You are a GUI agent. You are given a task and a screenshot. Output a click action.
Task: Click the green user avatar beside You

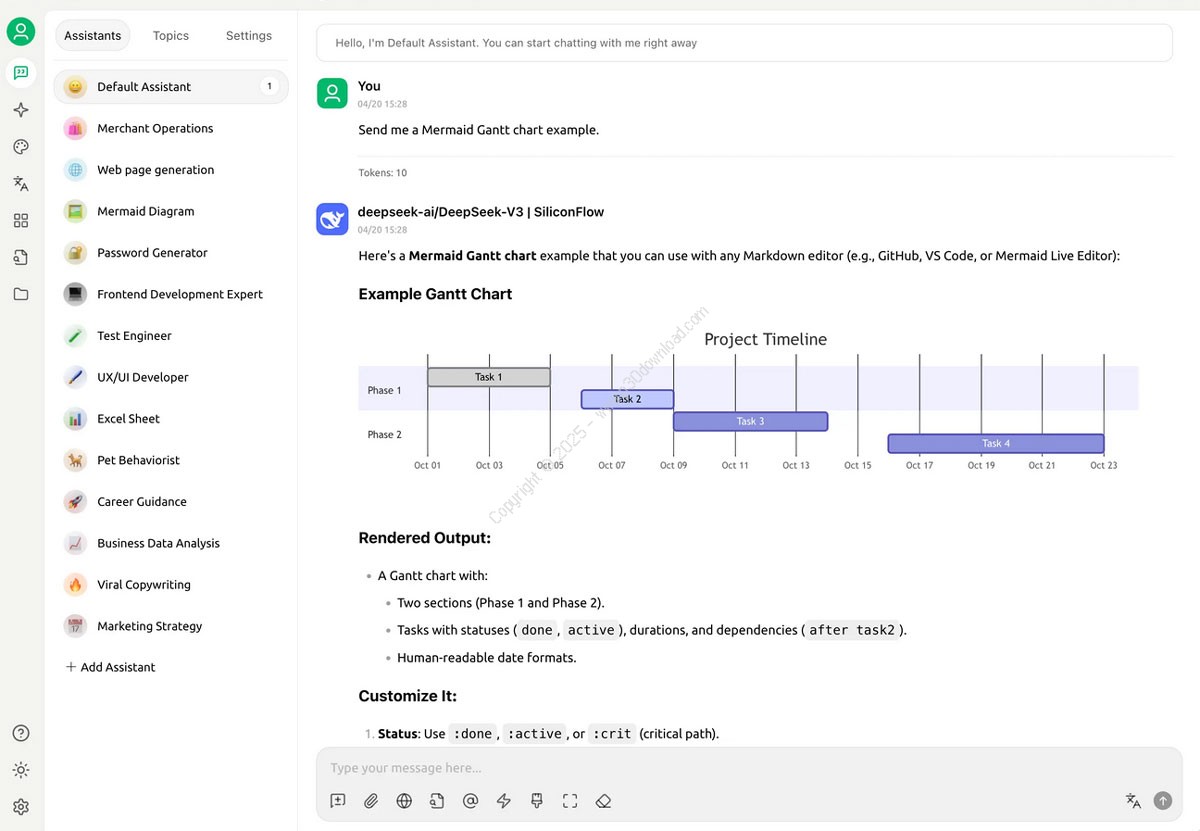(x=332, y=93)
